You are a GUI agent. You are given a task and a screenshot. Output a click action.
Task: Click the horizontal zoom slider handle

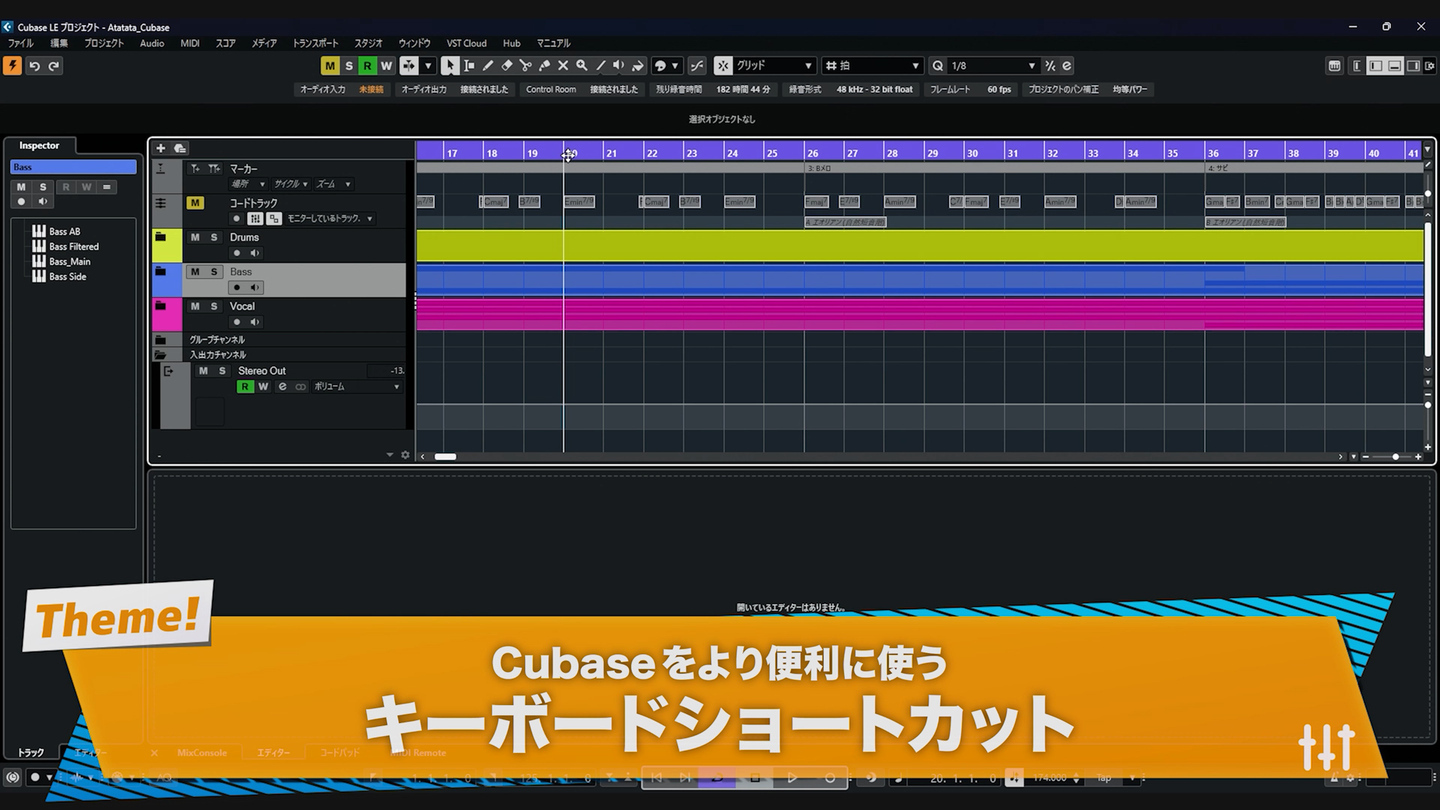pos(1395,457)
